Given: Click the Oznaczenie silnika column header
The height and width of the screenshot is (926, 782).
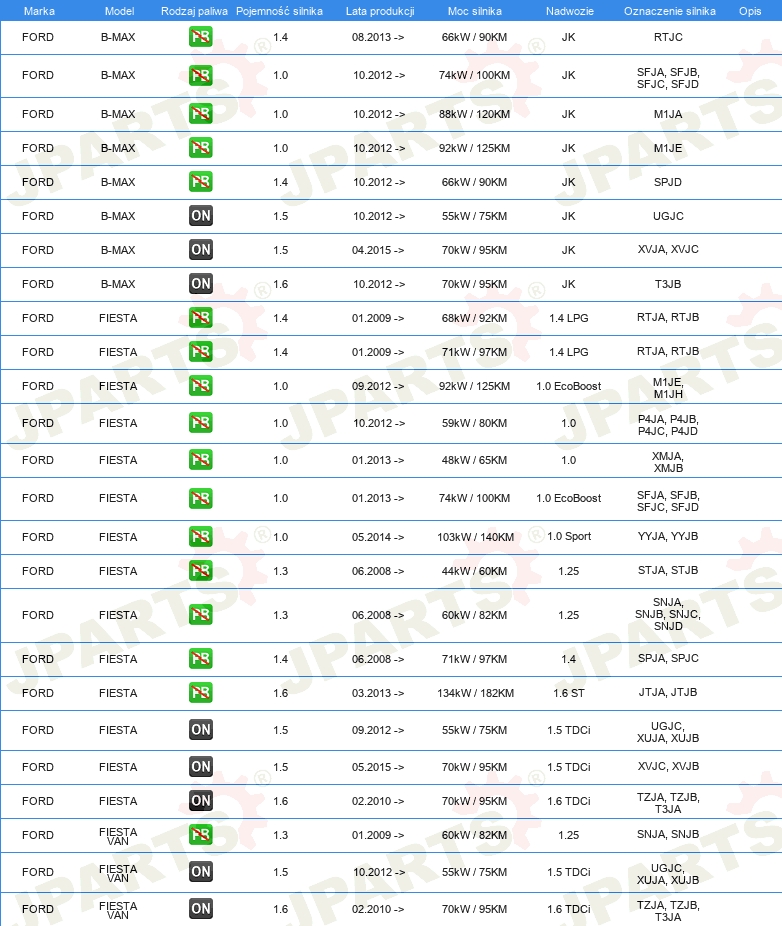Looking at the screenshot, I should [x=670, y=11].
